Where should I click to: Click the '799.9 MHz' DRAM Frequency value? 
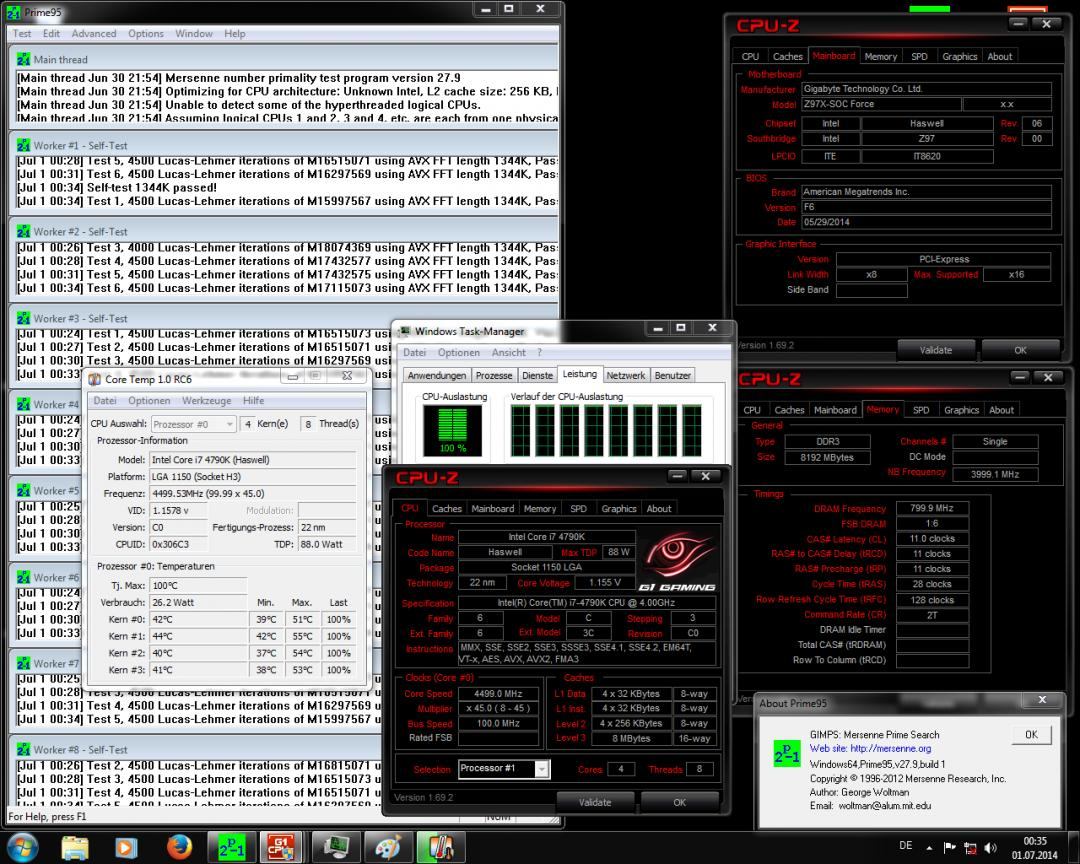932,508
